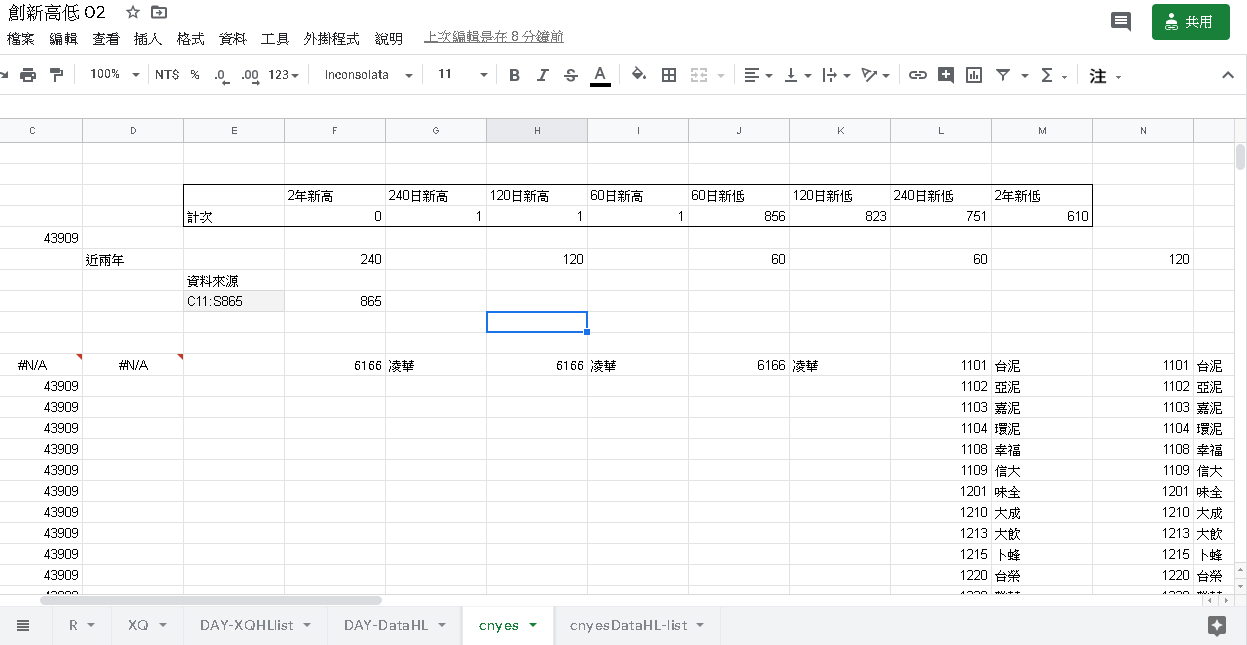Toggle bold formatting
1247x645 pixels.
click(514, 75)
